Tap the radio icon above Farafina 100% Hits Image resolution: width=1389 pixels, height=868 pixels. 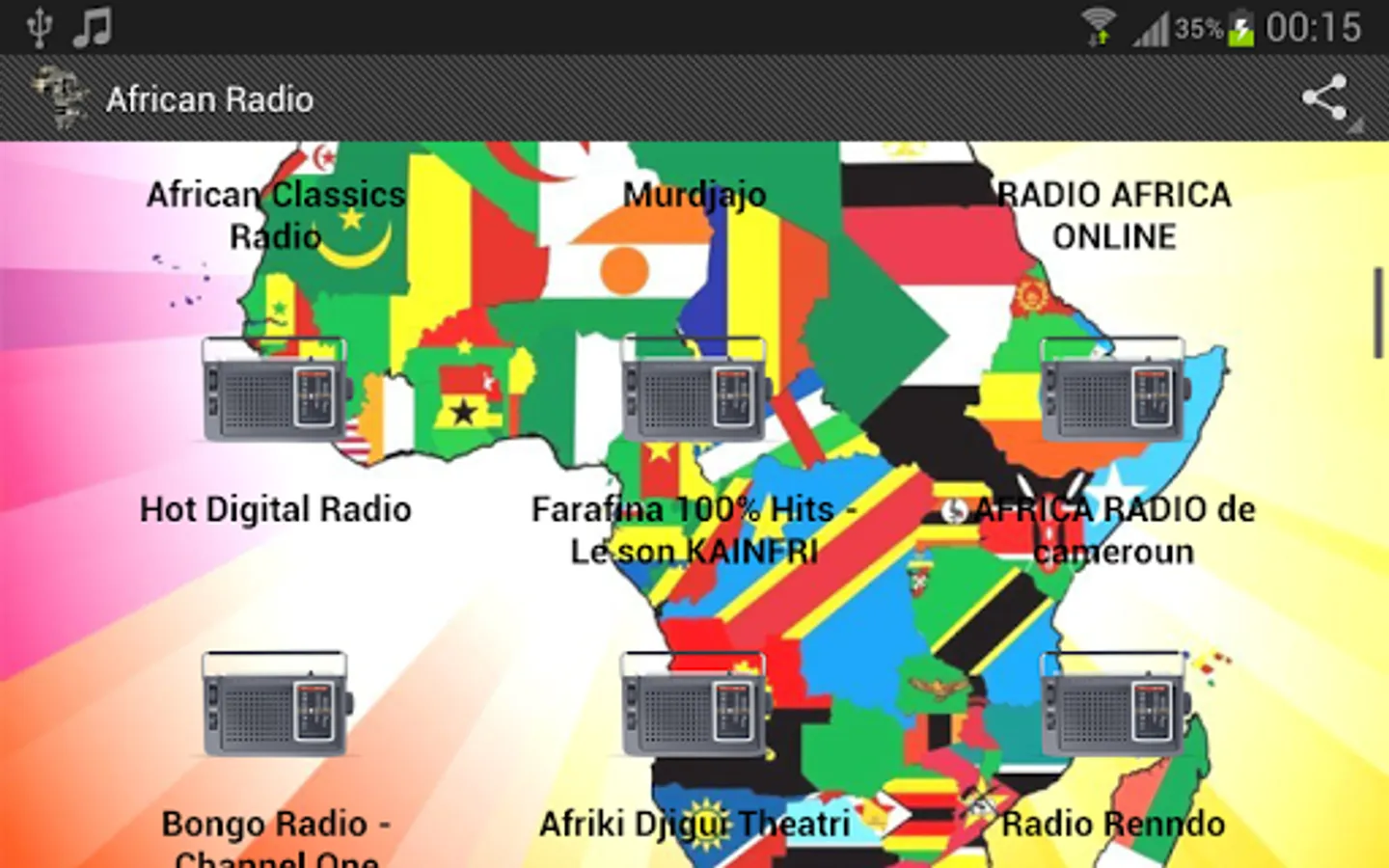[695, 389]
